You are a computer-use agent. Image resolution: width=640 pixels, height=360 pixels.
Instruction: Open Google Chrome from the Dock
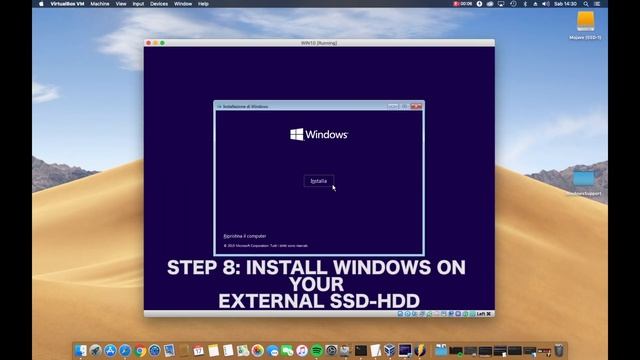[x=140, y=351]
